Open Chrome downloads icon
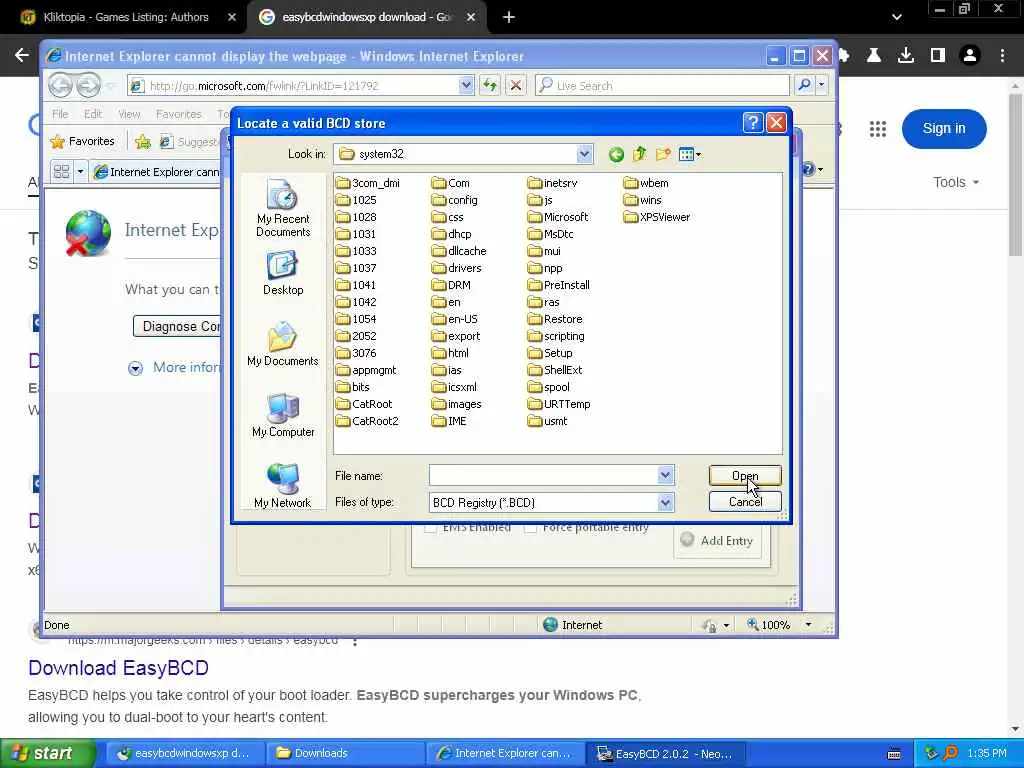The height and width of the screenshot is (768, 1024). pyautogui.click(x=906, y=56)
